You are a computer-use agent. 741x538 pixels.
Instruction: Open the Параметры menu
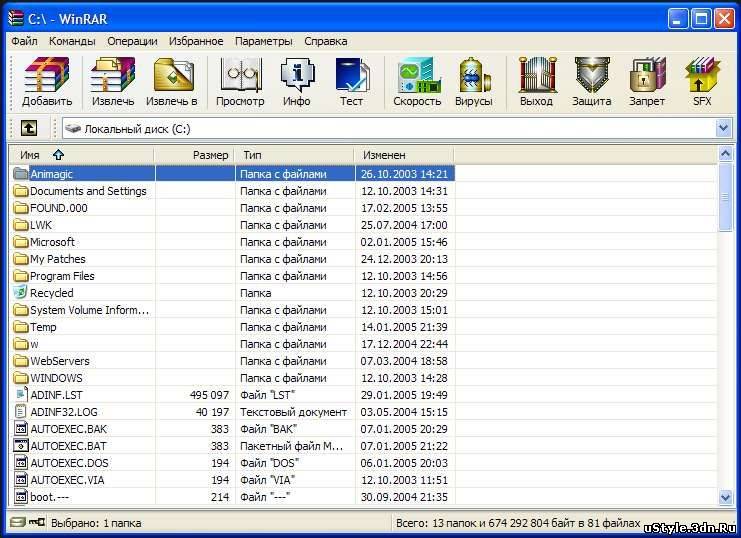pyautogui.click(x=264, y=41)
